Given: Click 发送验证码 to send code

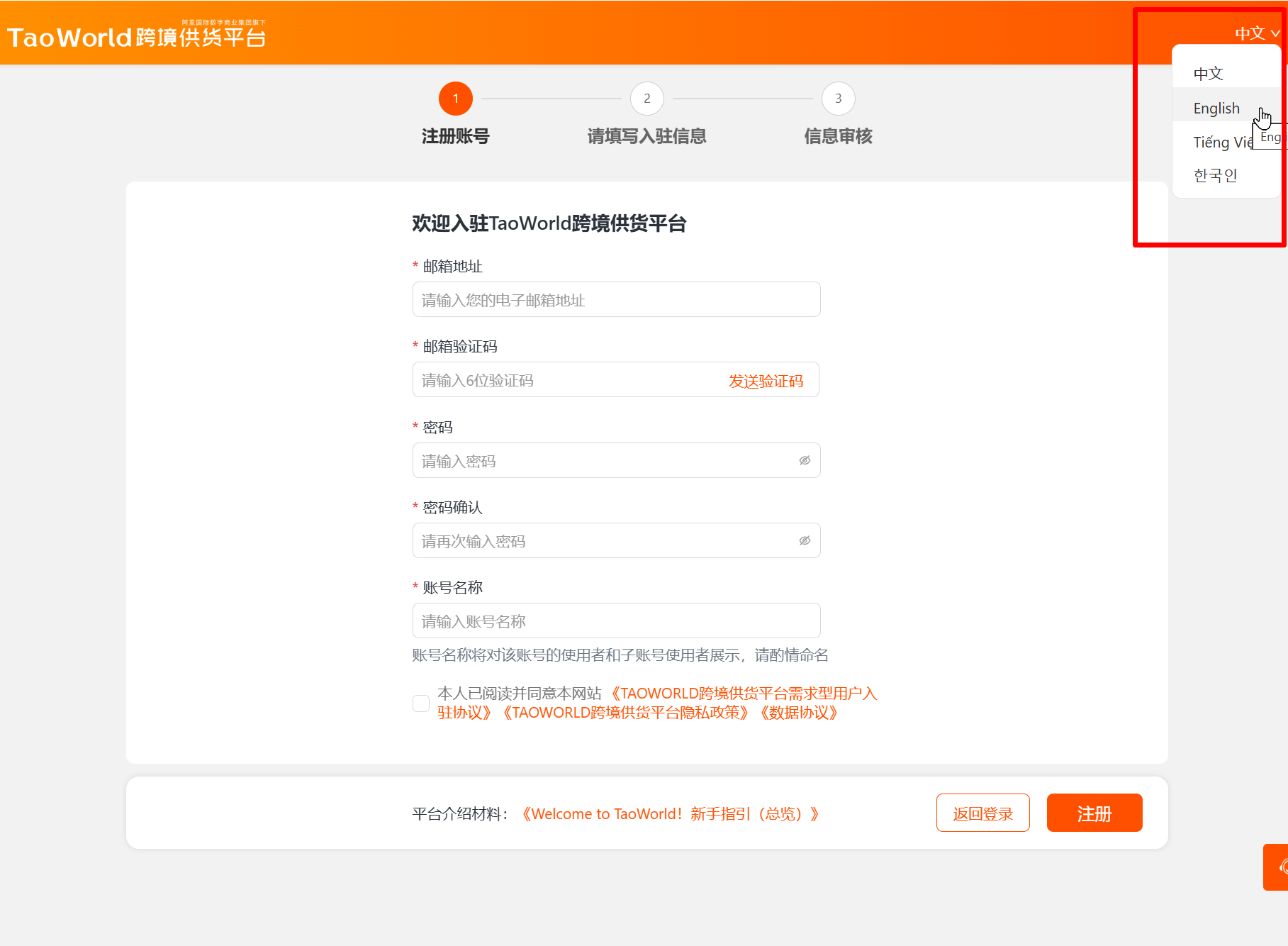Looking at the screenshot, I should [x=766, y=381].
